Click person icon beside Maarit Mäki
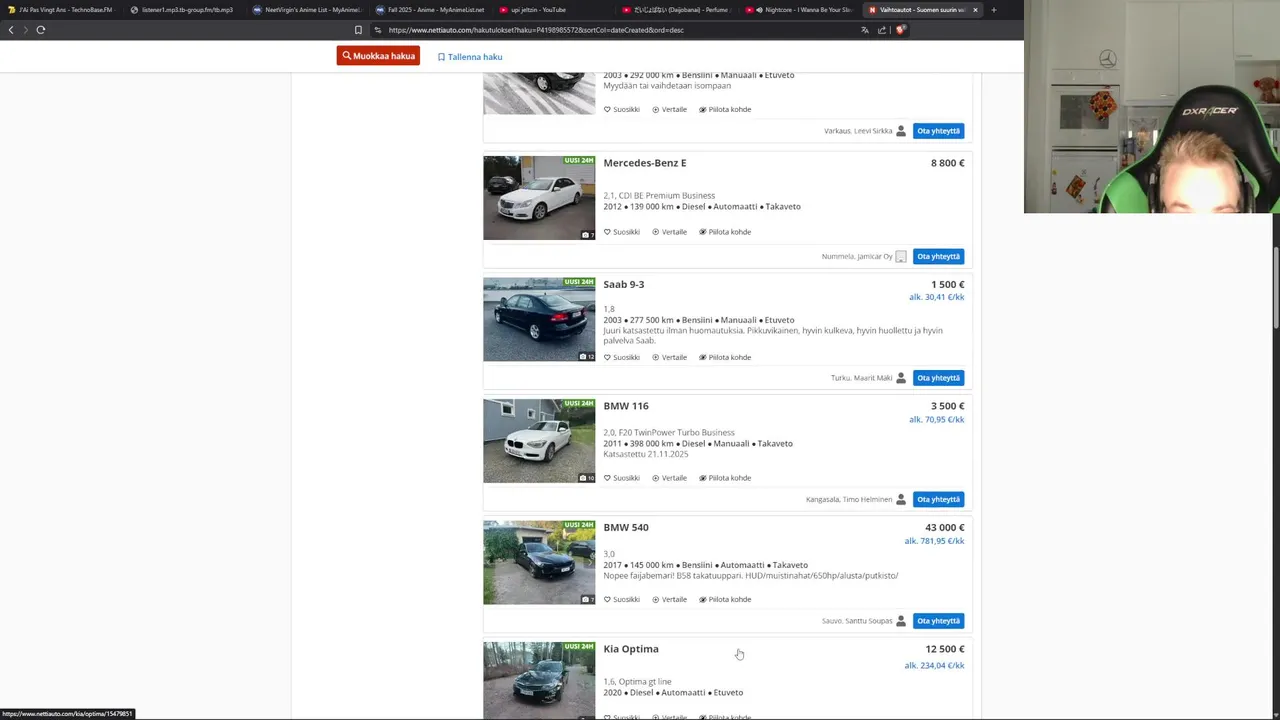The image size is (1280, 720). pyautogui.click(x=901, y=378)
